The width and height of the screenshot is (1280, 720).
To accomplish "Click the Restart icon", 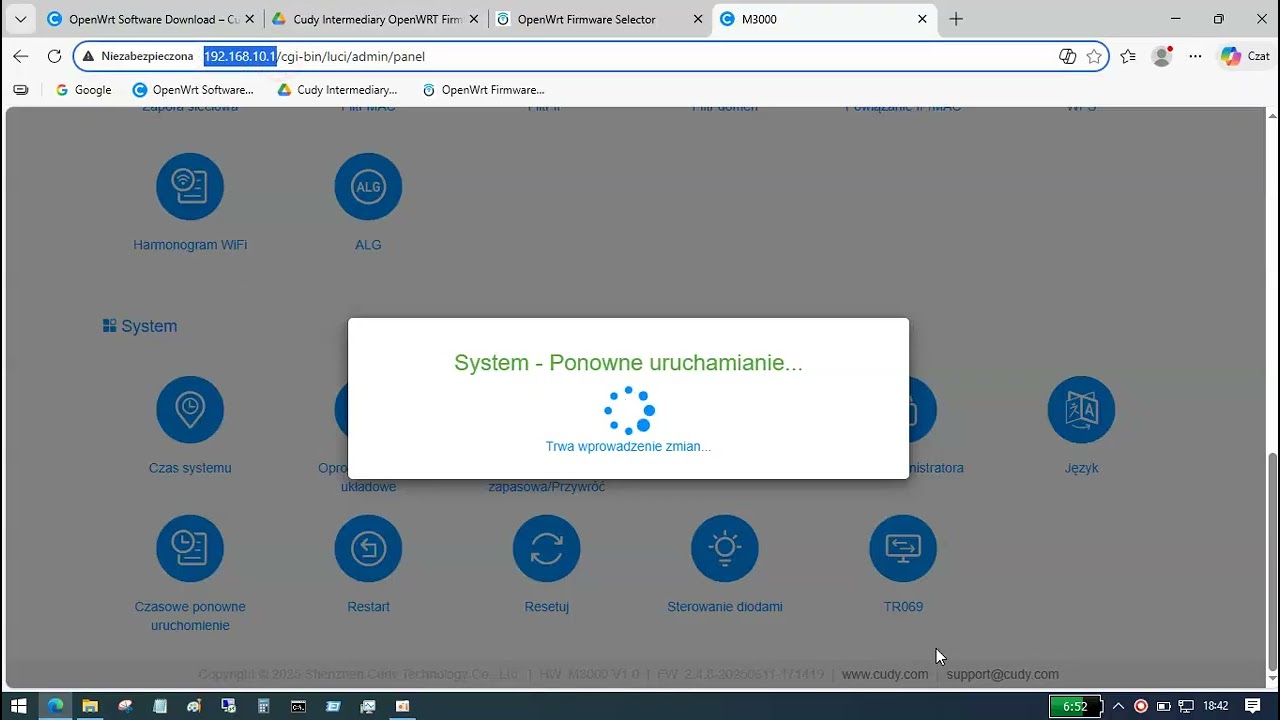I will click(368, 548).
